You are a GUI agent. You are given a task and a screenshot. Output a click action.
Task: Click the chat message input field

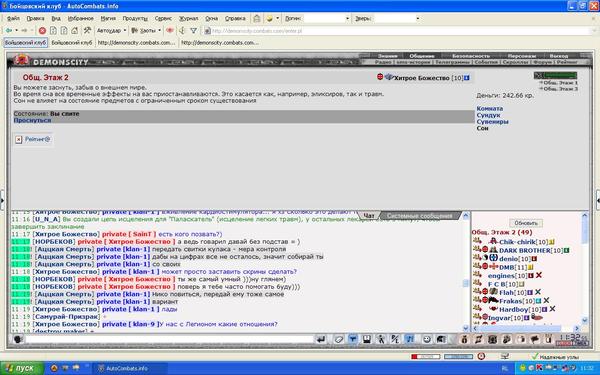pos(169,339)
